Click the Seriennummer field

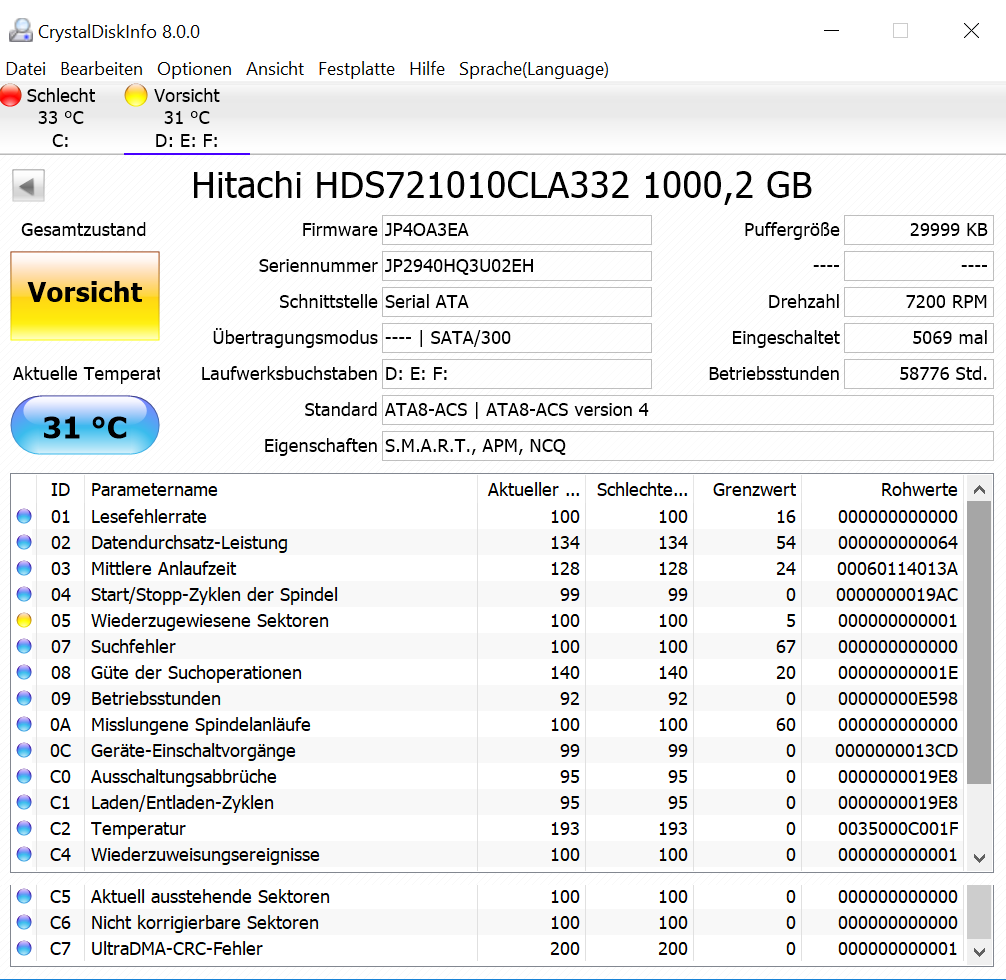pos(516,266)
